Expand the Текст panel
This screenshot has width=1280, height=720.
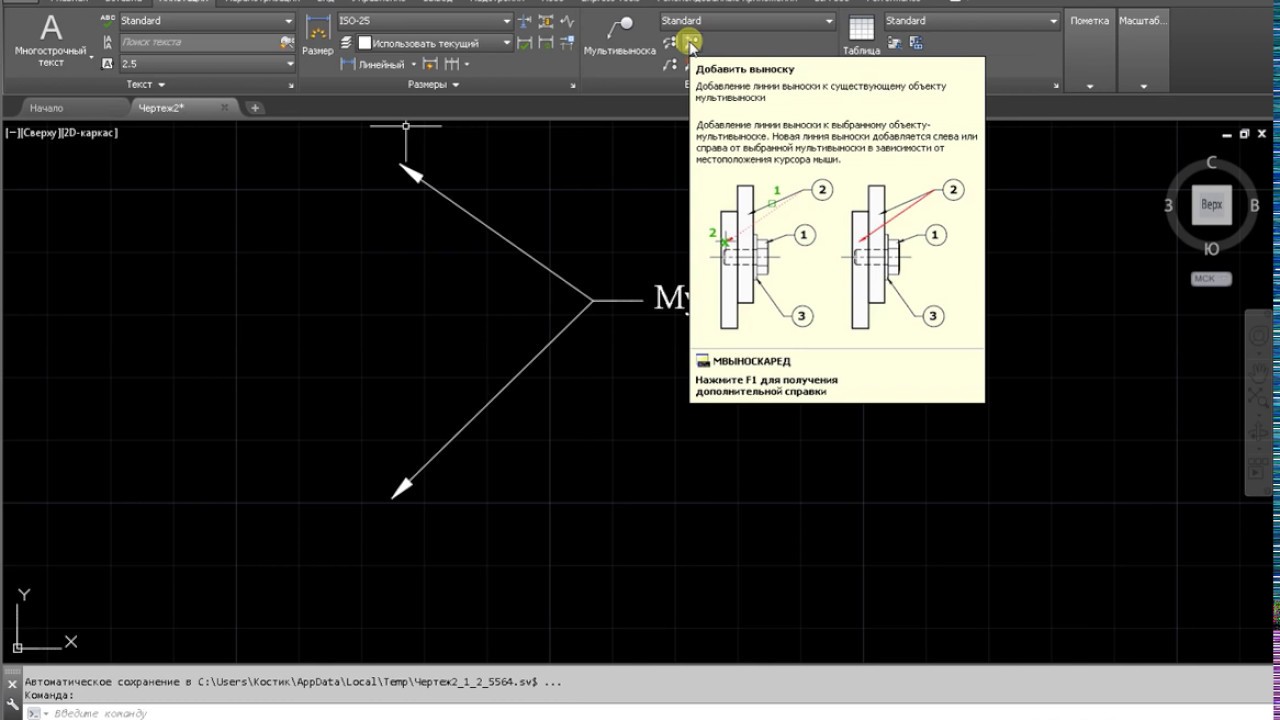145,85
